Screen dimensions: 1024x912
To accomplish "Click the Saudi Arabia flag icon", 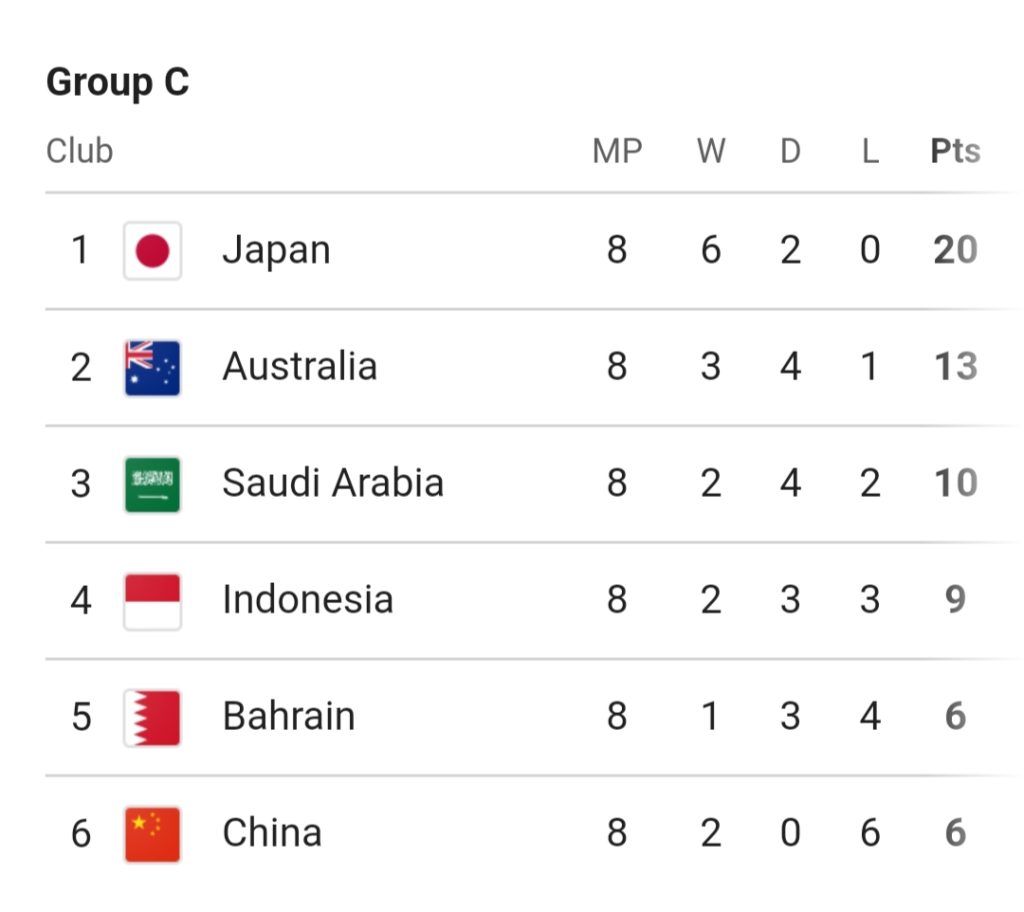I will (x=152, y=484).
